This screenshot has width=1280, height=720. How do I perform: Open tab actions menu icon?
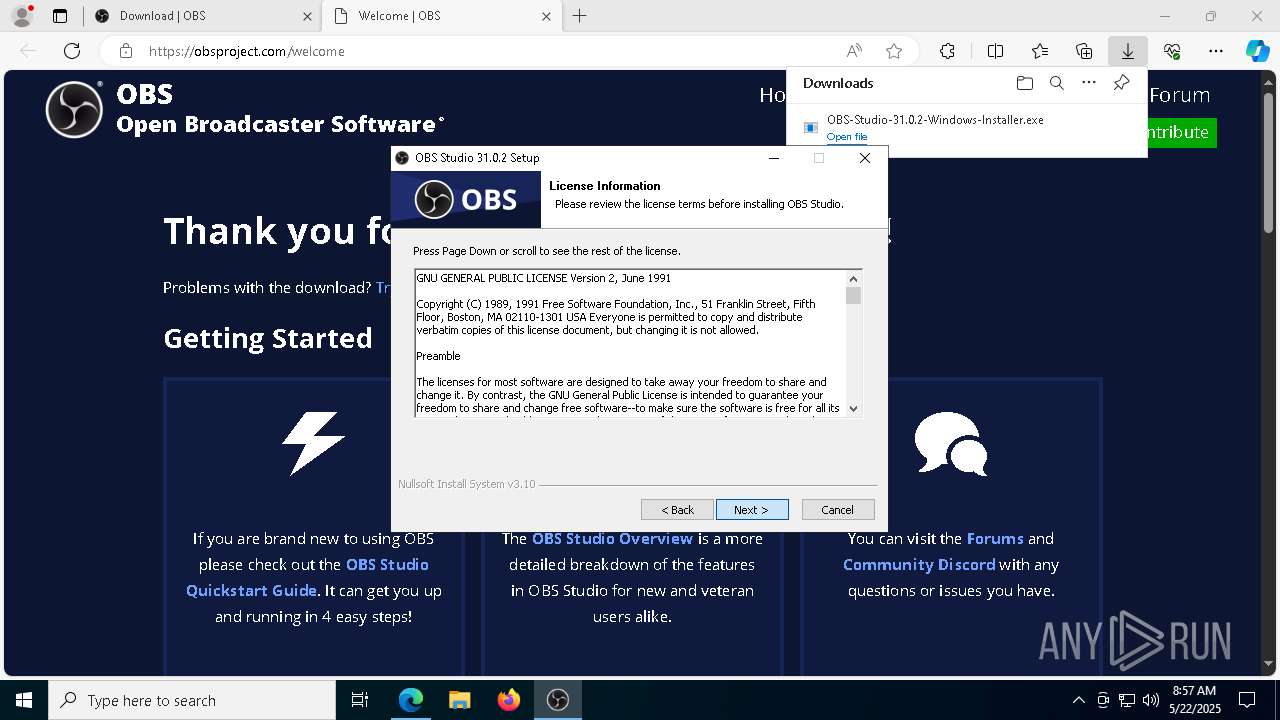60,16
